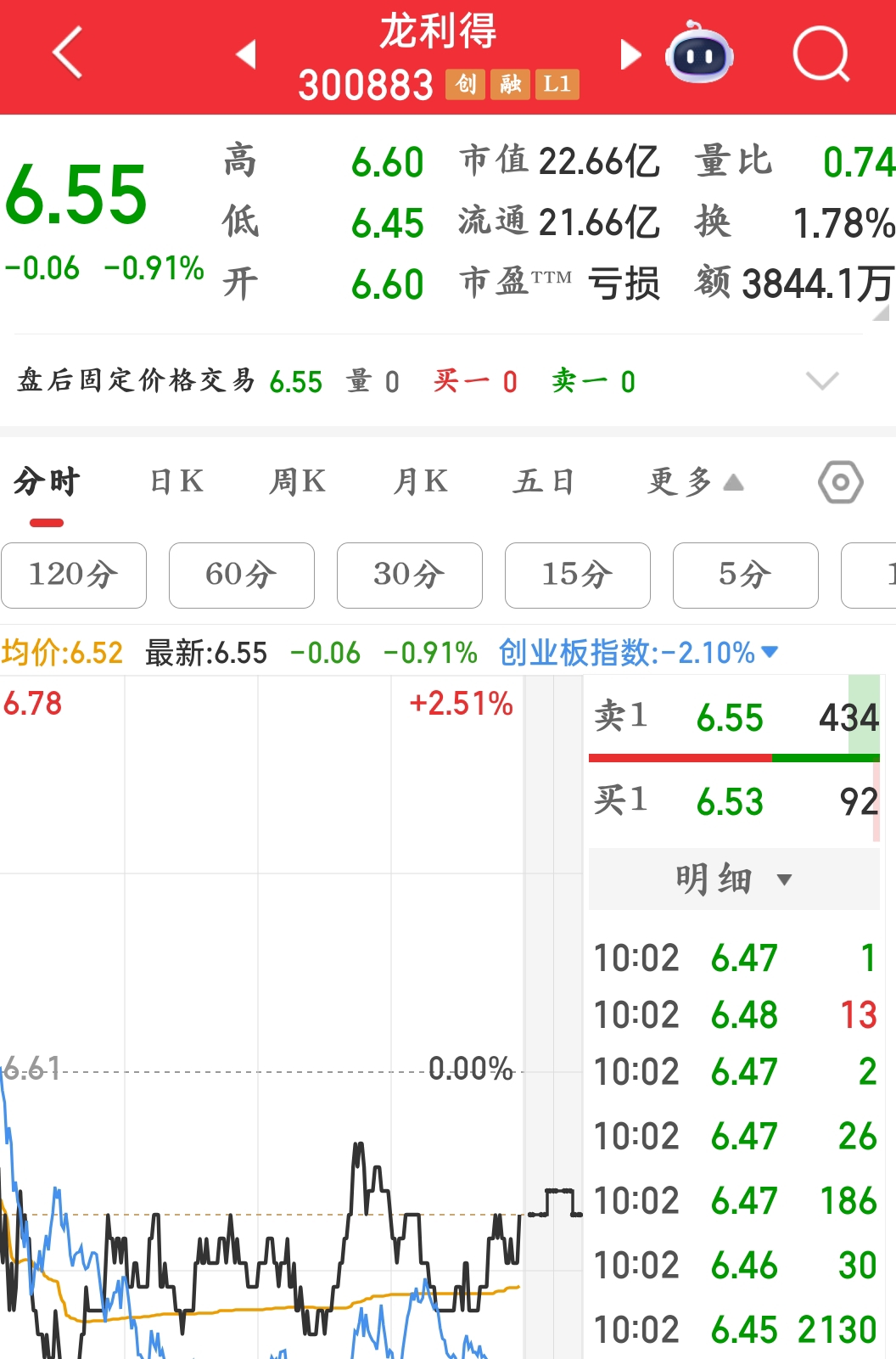Tap the 卖1 ask row at 6.55
The width and height of the screenshot is (896, 1359).
coord(734,717)
